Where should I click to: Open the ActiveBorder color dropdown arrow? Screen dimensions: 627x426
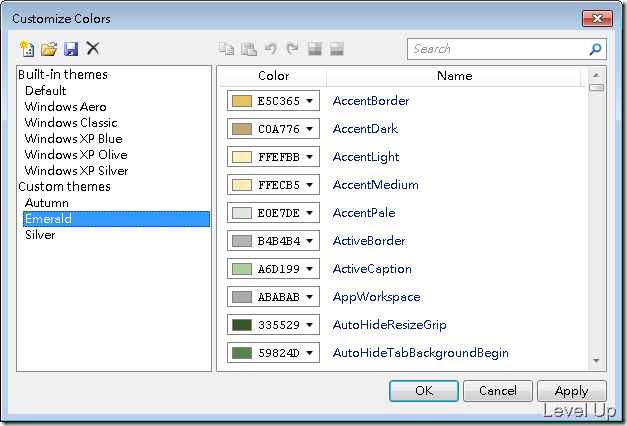310,241
